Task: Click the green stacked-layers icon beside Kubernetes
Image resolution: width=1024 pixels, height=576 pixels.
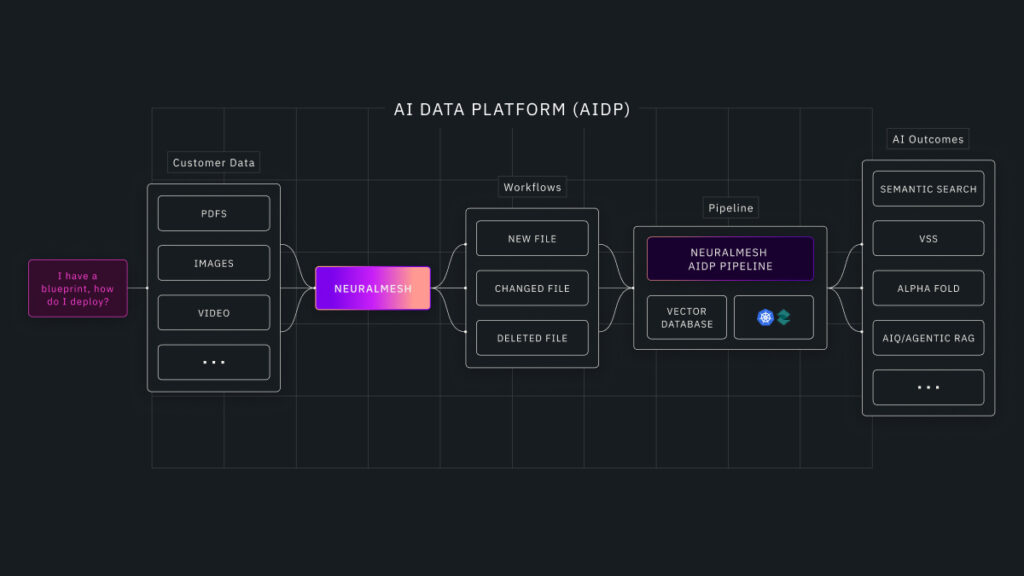Action: [784, 317]
